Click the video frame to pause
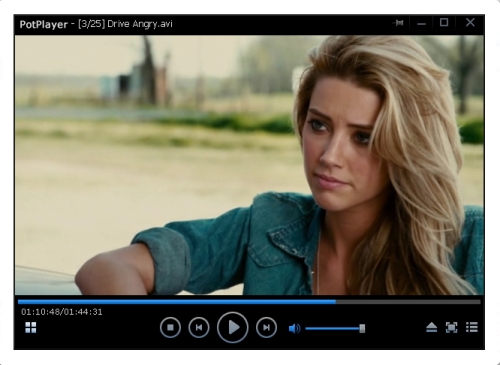This screenshot has width=500, height=365. coord(249,165)
